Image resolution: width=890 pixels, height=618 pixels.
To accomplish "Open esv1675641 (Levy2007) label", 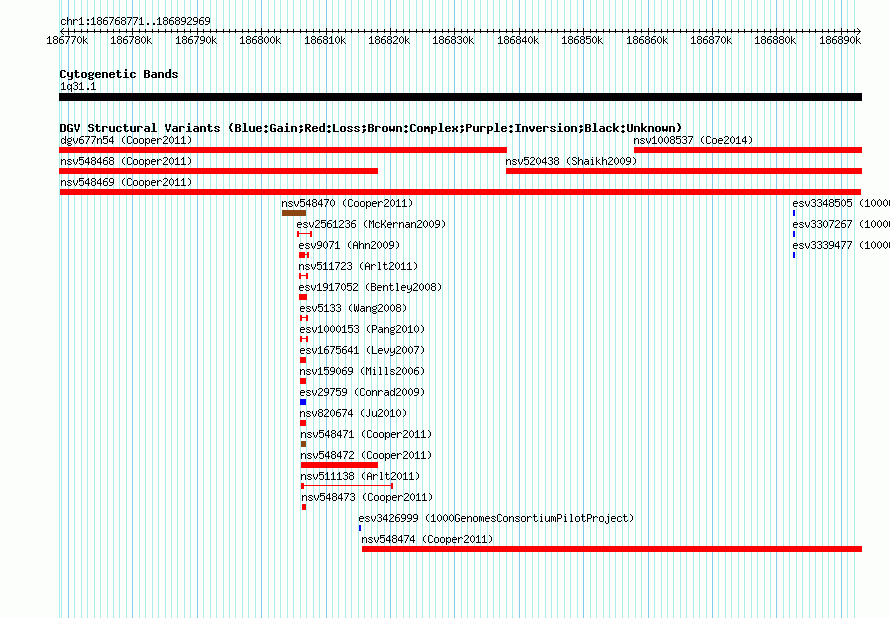I will click(x=362, y=350).
